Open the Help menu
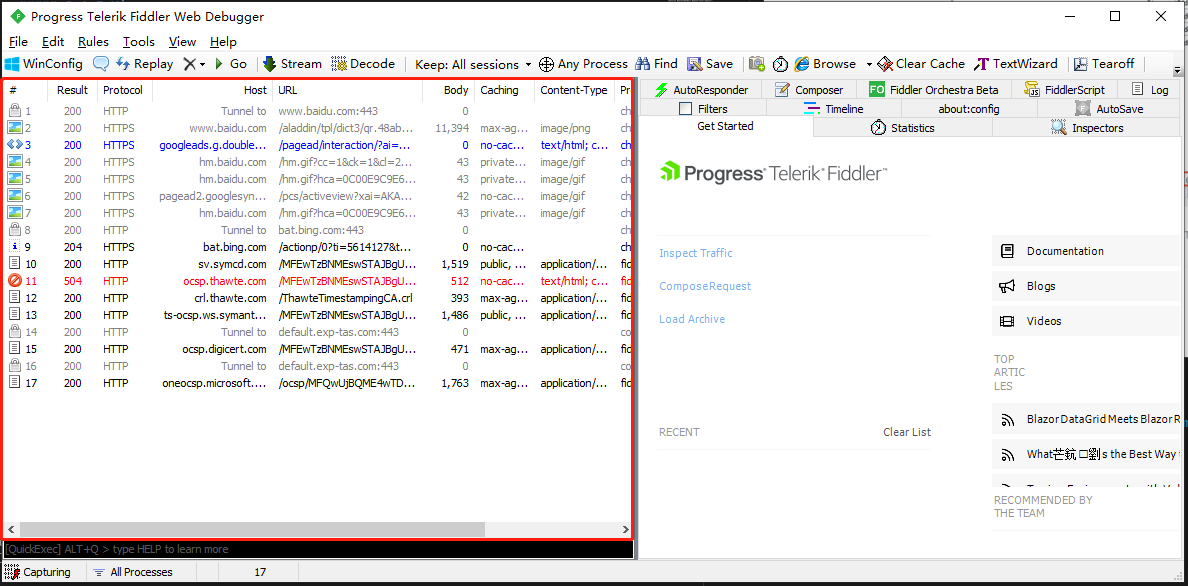 [x=224, y=42]
